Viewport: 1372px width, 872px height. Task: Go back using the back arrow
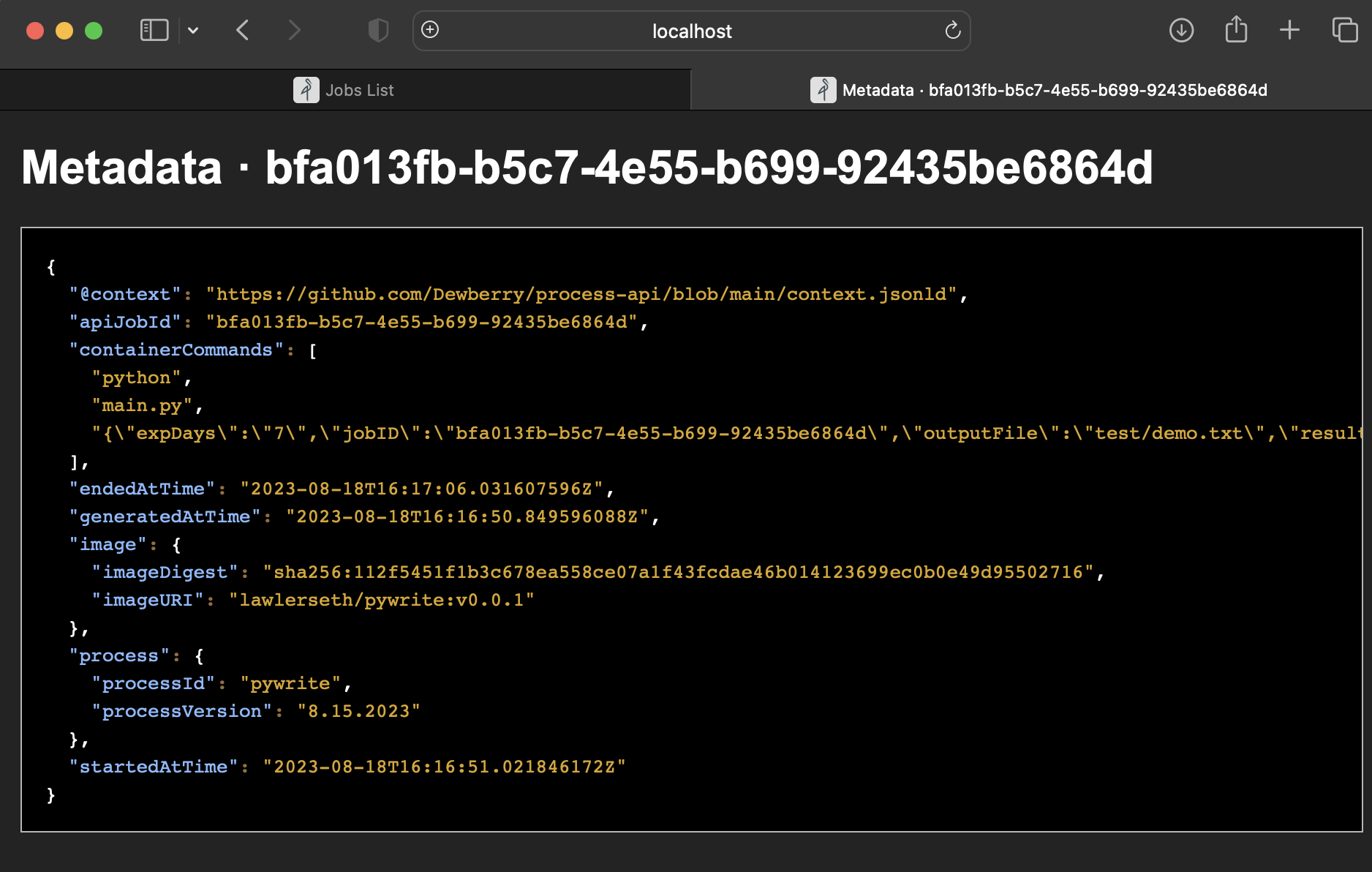[x=243, y=30]
